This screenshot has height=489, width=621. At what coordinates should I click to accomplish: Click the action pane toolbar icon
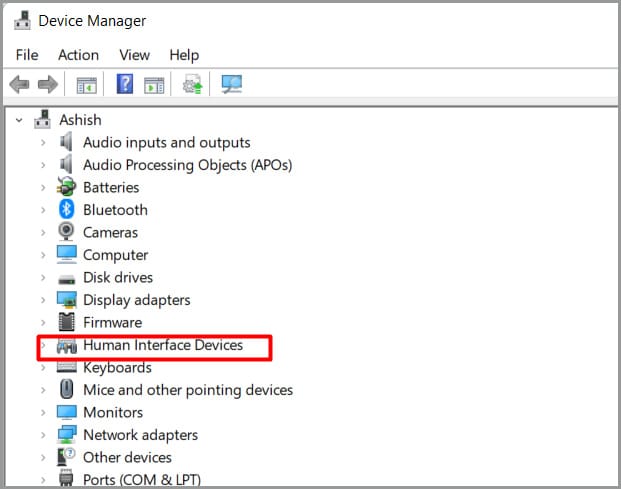(x=154, y=85)
